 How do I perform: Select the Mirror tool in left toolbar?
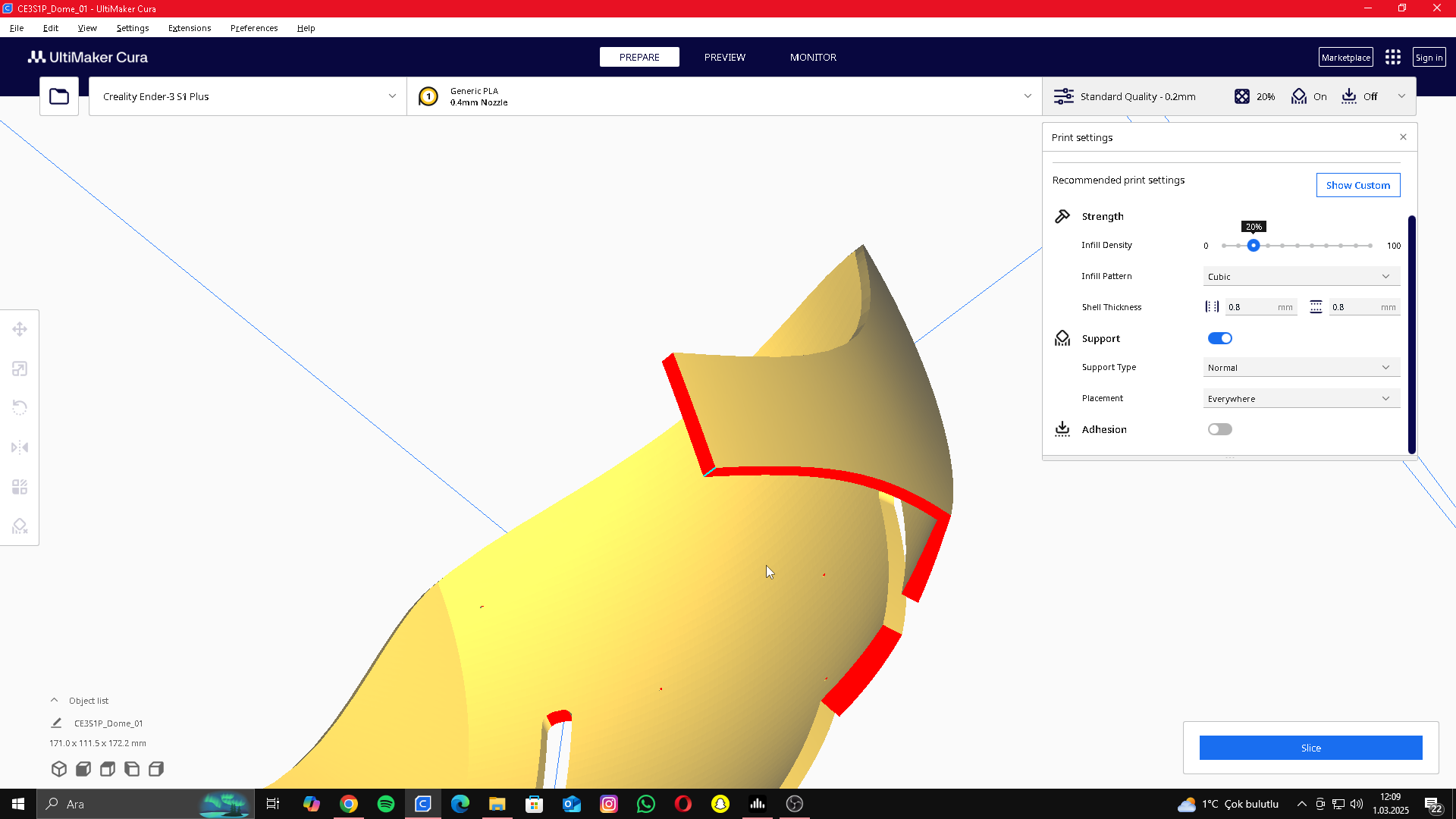(x=20, y=447)
